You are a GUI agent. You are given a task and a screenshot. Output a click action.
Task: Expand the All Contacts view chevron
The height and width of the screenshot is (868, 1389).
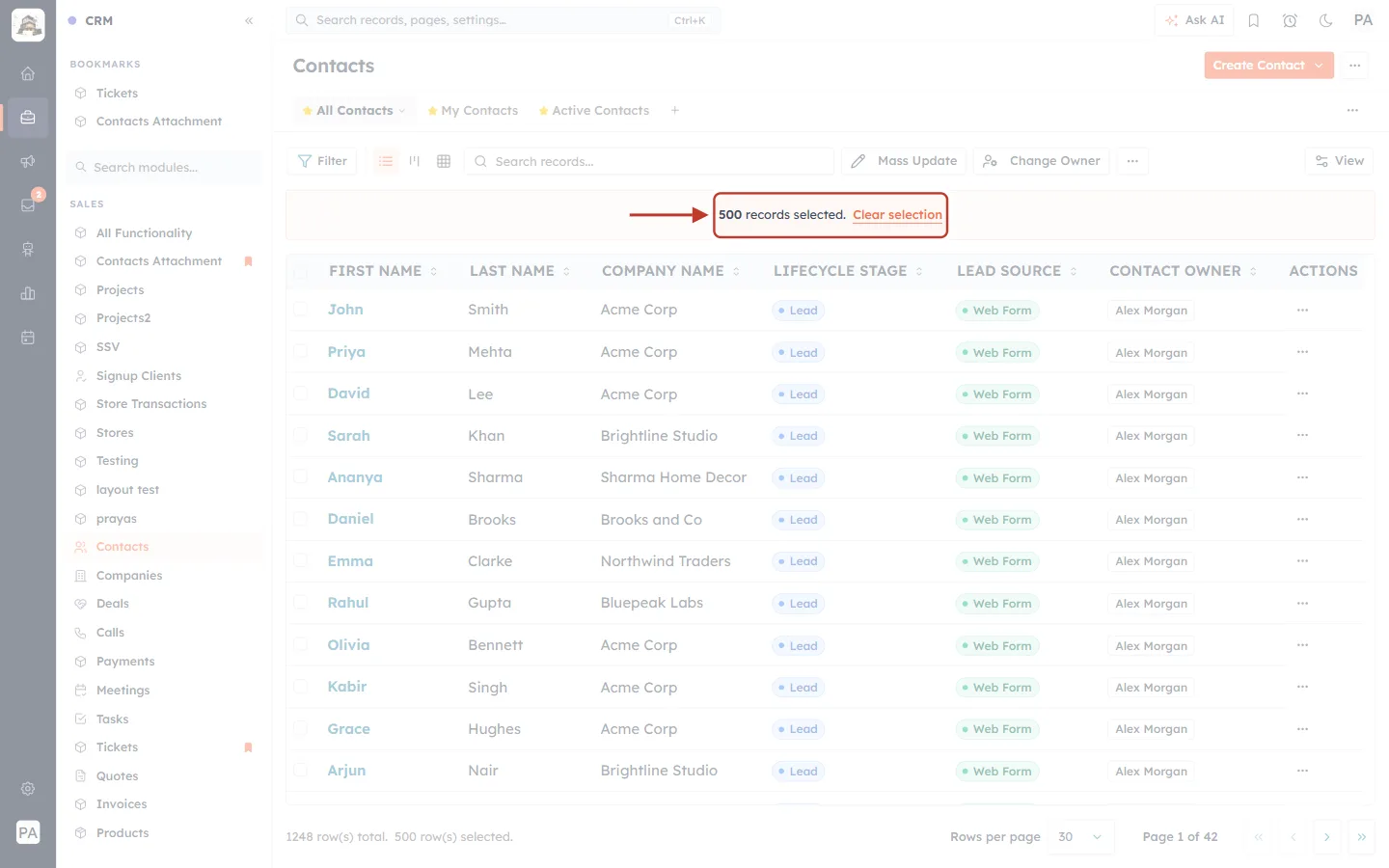coord(402,111)
